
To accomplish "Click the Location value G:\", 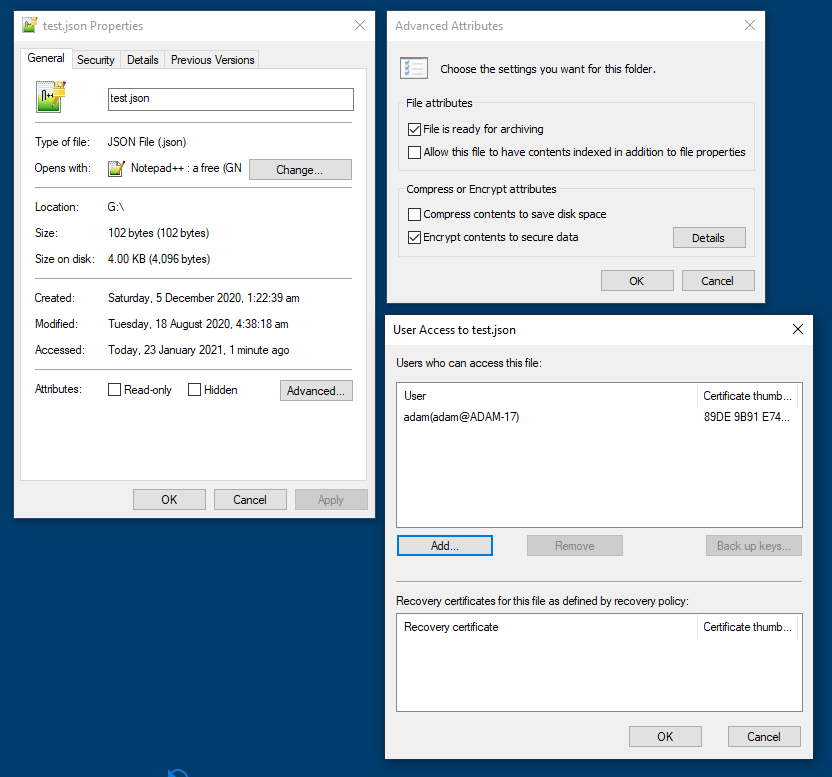I will [116, 207].
